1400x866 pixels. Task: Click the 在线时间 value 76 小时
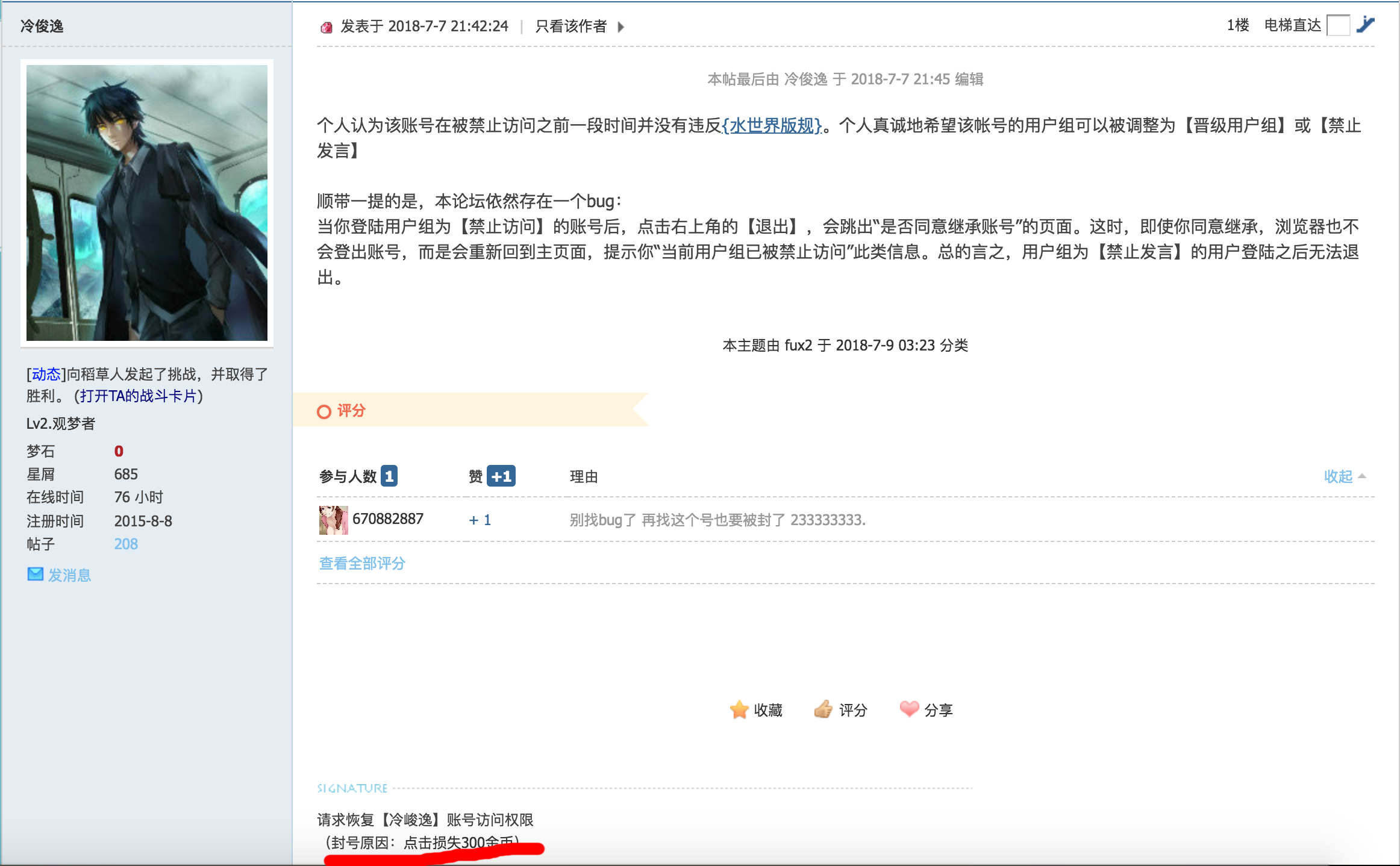pyautogui.click(x=139, y=497)
